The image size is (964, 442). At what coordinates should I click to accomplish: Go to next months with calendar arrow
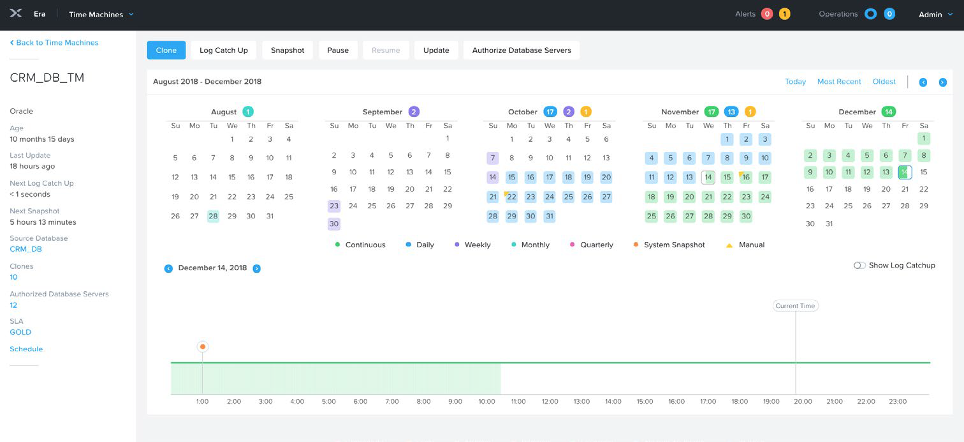click(942, 82)
